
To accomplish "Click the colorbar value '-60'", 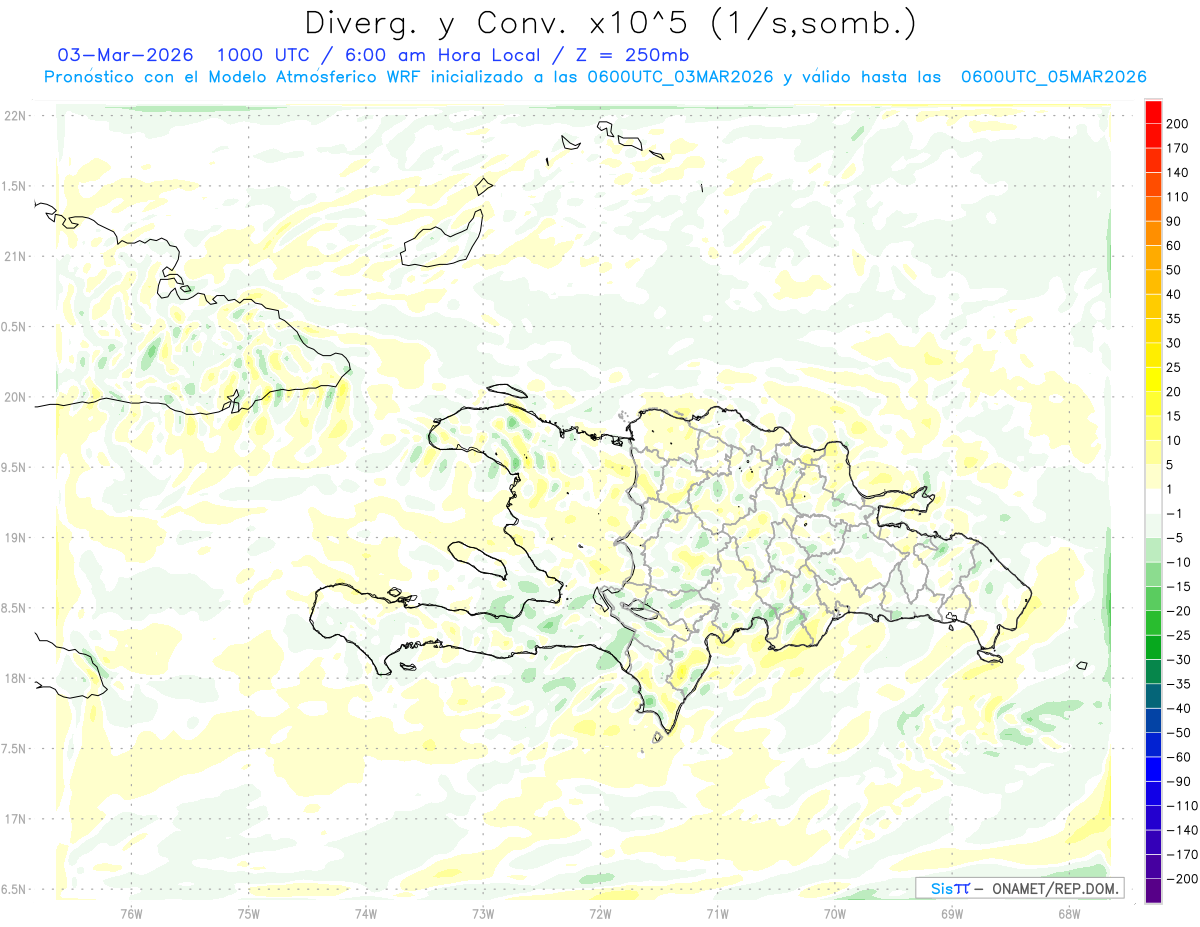I will [x=1177, y=757].
